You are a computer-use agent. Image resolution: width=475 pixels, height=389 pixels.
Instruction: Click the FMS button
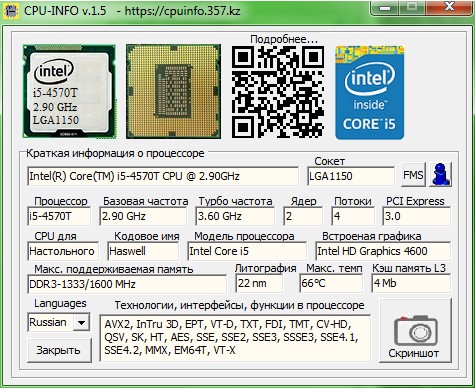point(413,175)
